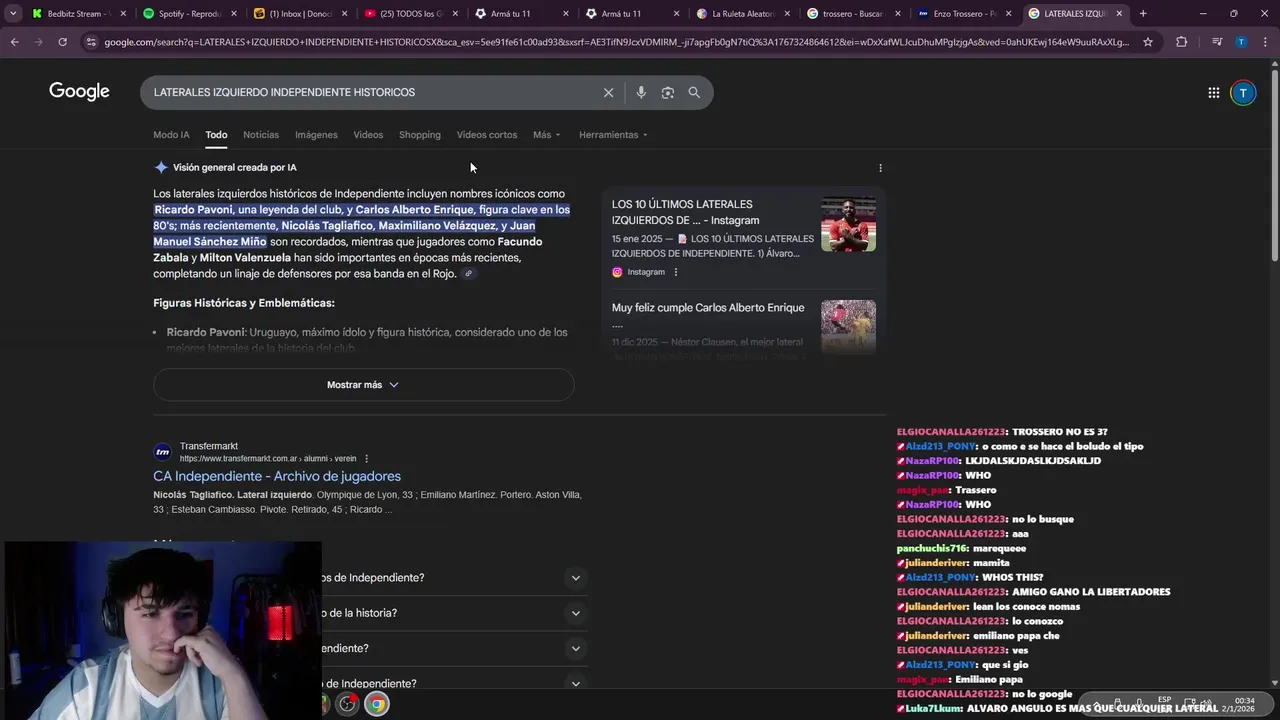Select the 'Imágenes' search tab
The width and height of the screenshot is (1280, 720).
click(x=316, y=135)
